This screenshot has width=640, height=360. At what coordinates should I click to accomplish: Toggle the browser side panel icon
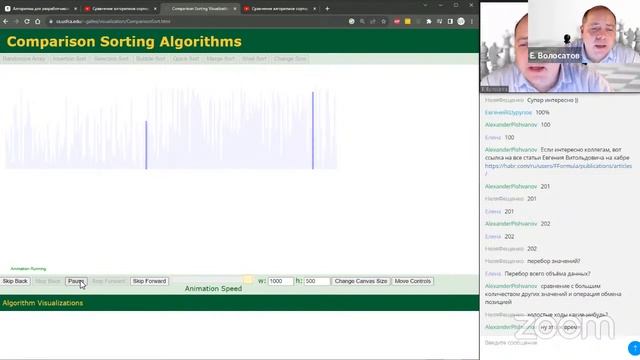[450, 21]
